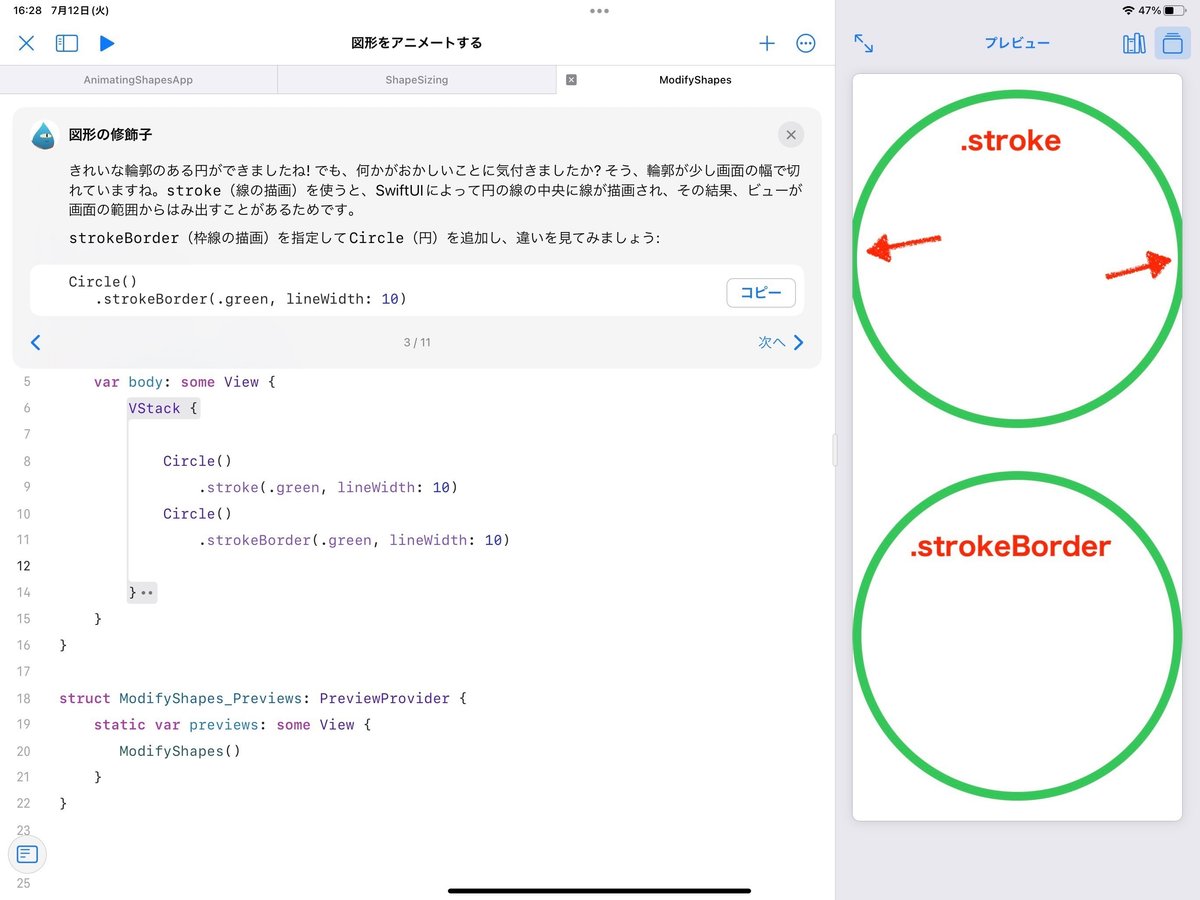Click the .strokeBorder(.green, lineWidth: 10) editor line
Image resolution: width=1200 pixels, height=900 pixels.
coord(354,540)
